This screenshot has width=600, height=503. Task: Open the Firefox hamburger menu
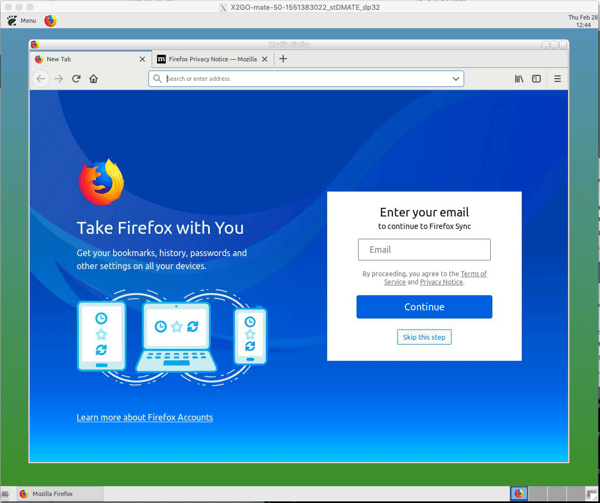[x=557, y=79]
